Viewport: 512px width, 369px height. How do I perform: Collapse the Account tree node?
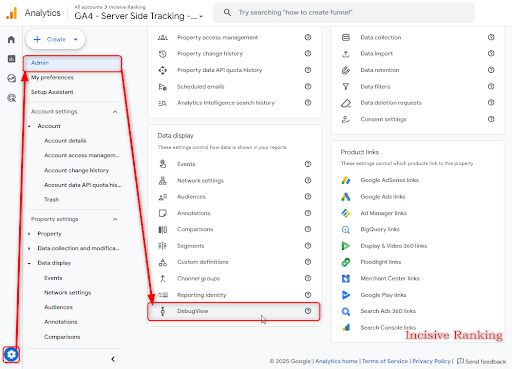(x=29, y=126)
